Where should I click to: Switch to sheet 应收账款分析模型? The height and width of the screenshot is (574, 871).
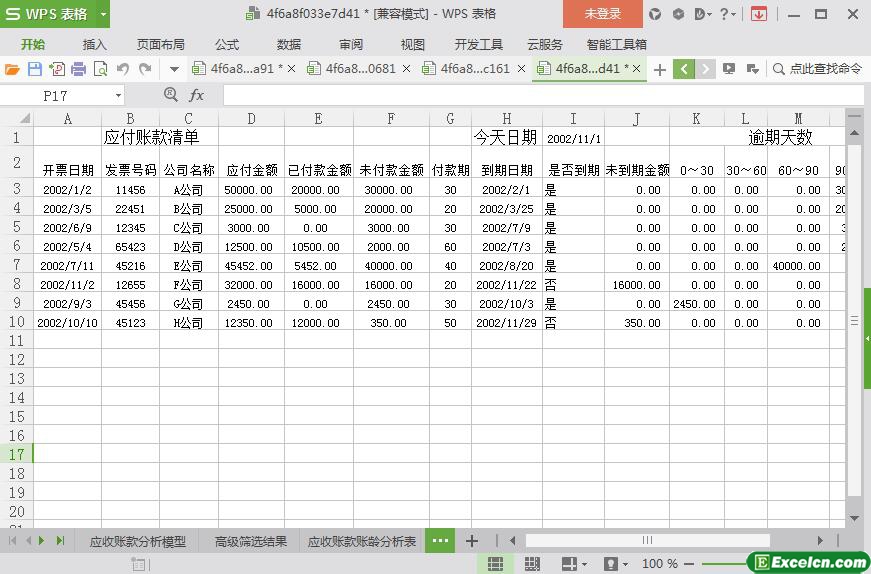pos(138,541)
